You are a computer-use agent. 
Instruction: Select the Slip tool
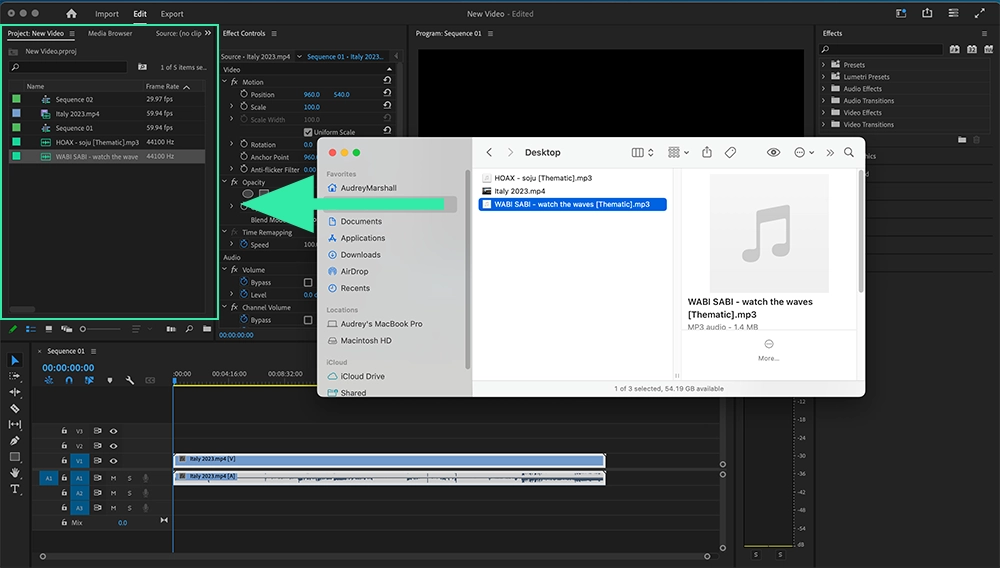click(x=15, y=424)
